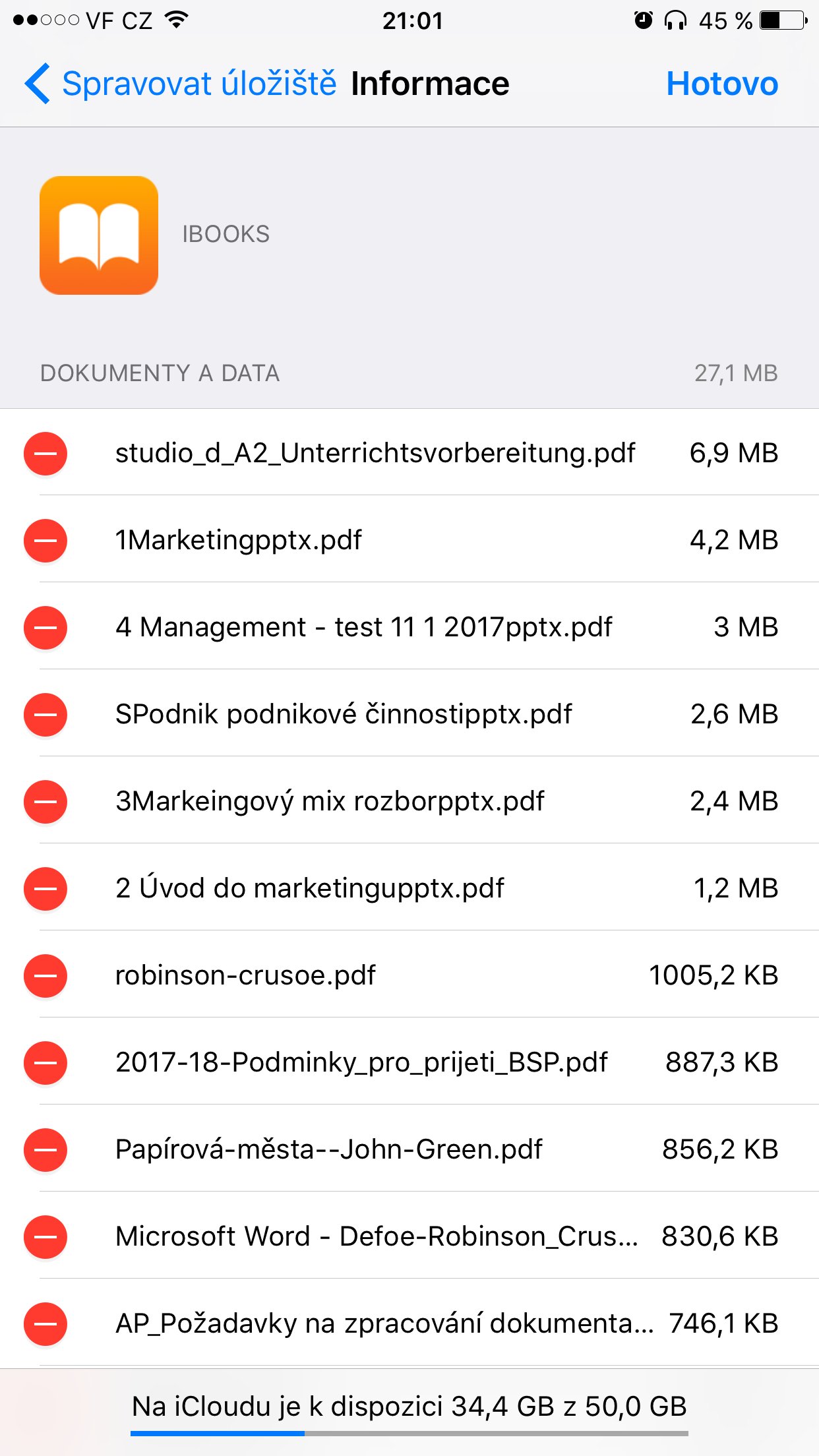The width and height of the screenshot is (819, 1456).
Task: Tap minus icon for 4 Management test pdf
Action: click(45, 628)
